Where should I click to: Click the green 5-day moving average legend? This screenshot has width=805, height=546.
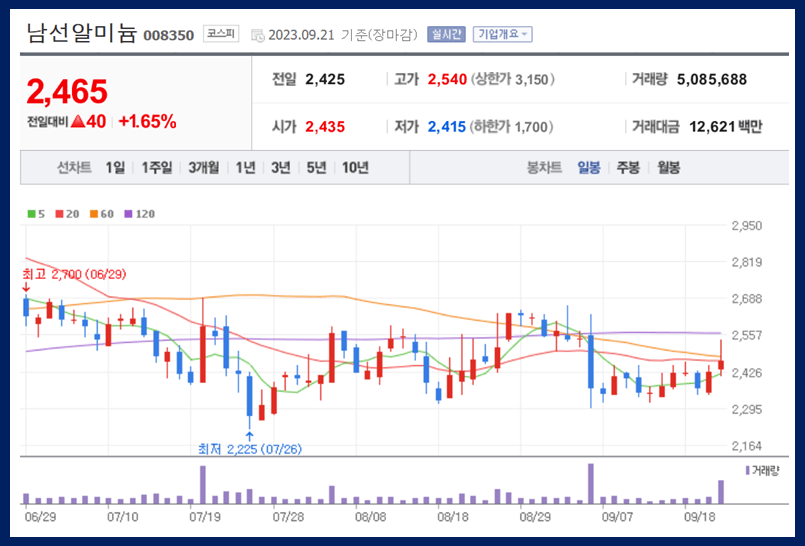(x=36, y=214)
